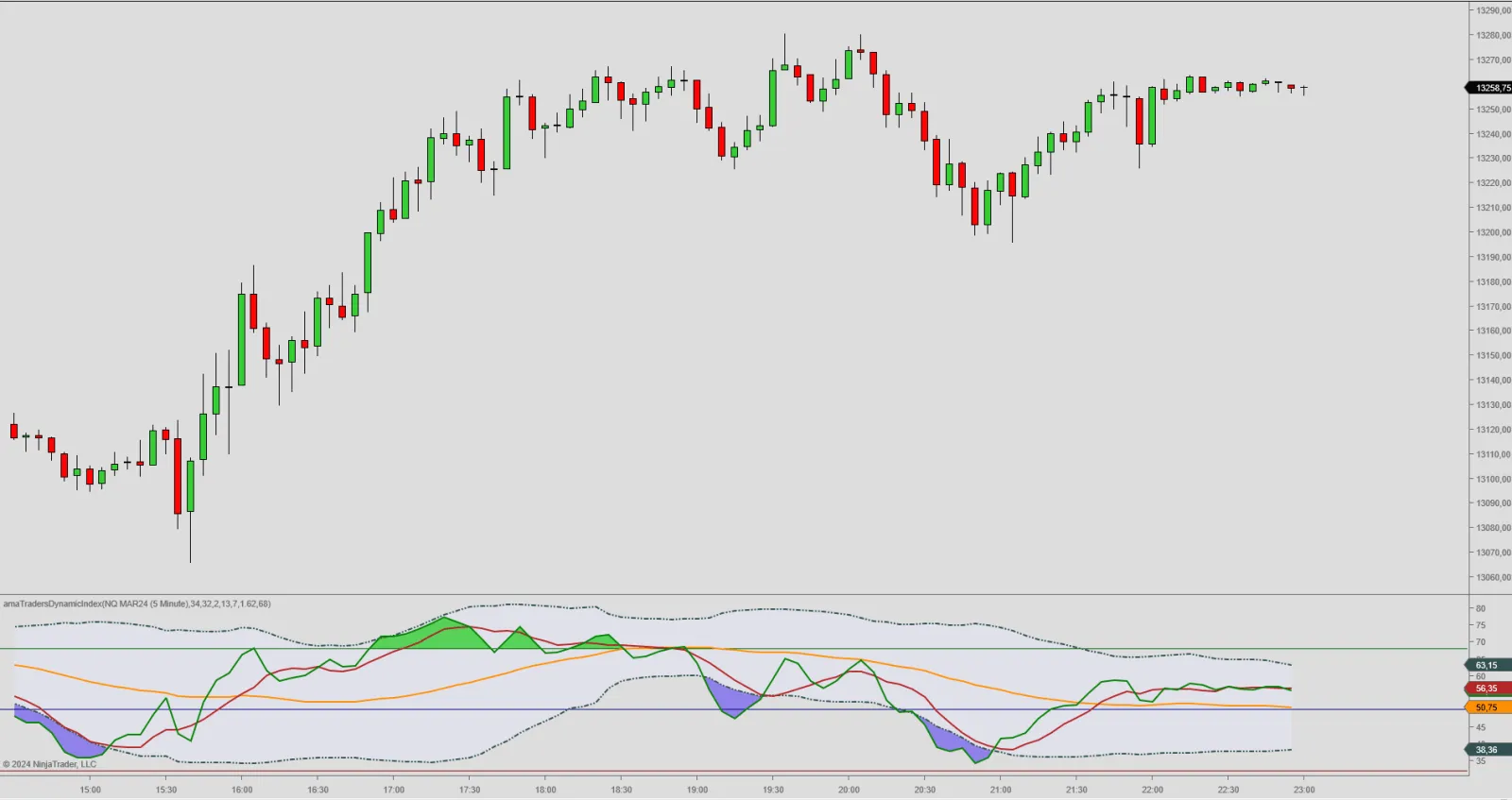Click the 13060,00 price axis label
1512x800 pixels.
click(1493, 577)
